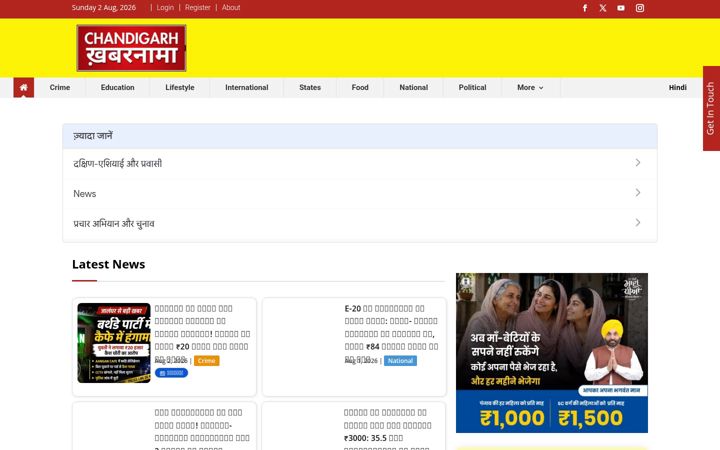Open the ₹20 crime article headline
This screenshot has width=720, height=450.
point(202,333)
